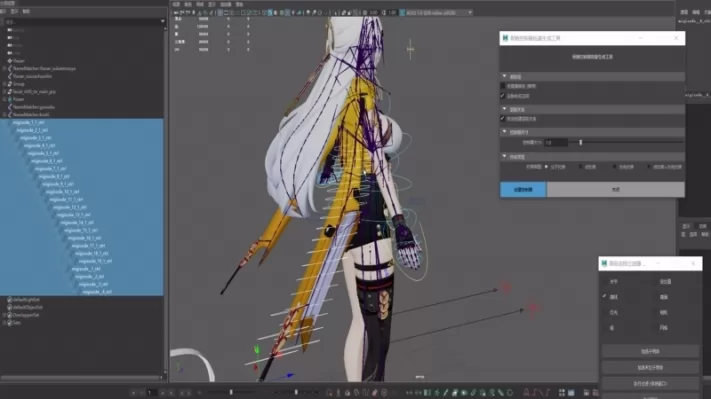Open the third menu in the outliner menu bar
Viewport: 711px width, 399px height.
coord(26,11)
